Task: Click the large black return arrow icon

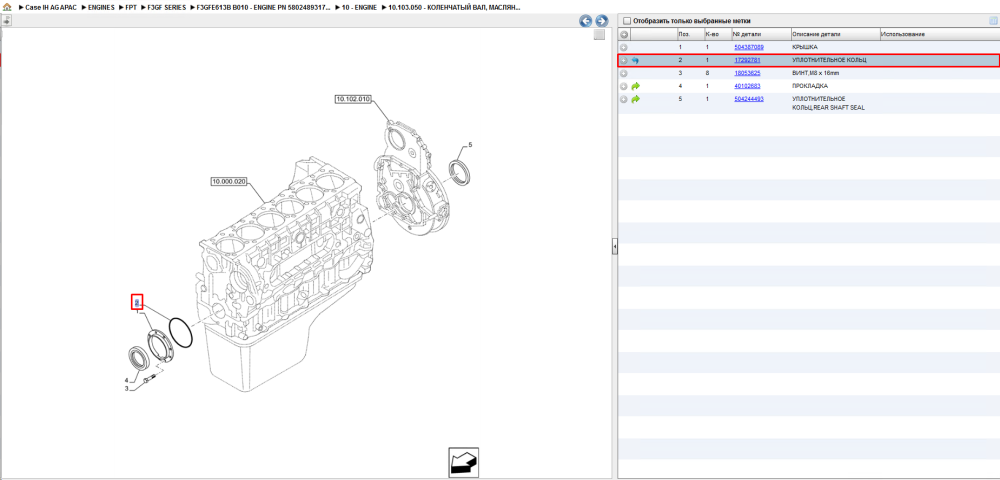Action: point(464,462)
